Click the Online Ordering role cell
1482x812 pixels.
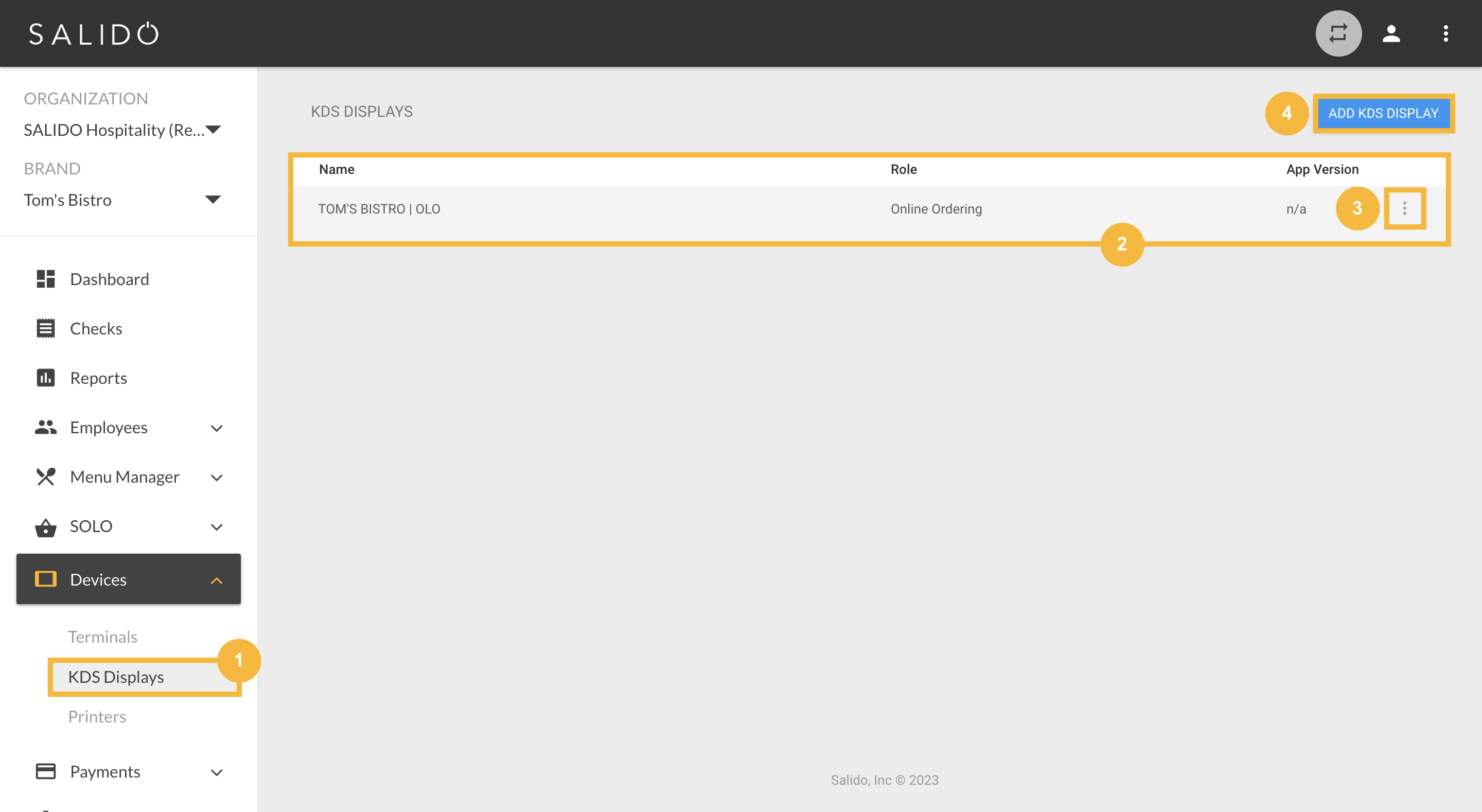click(x=936, y=209)
